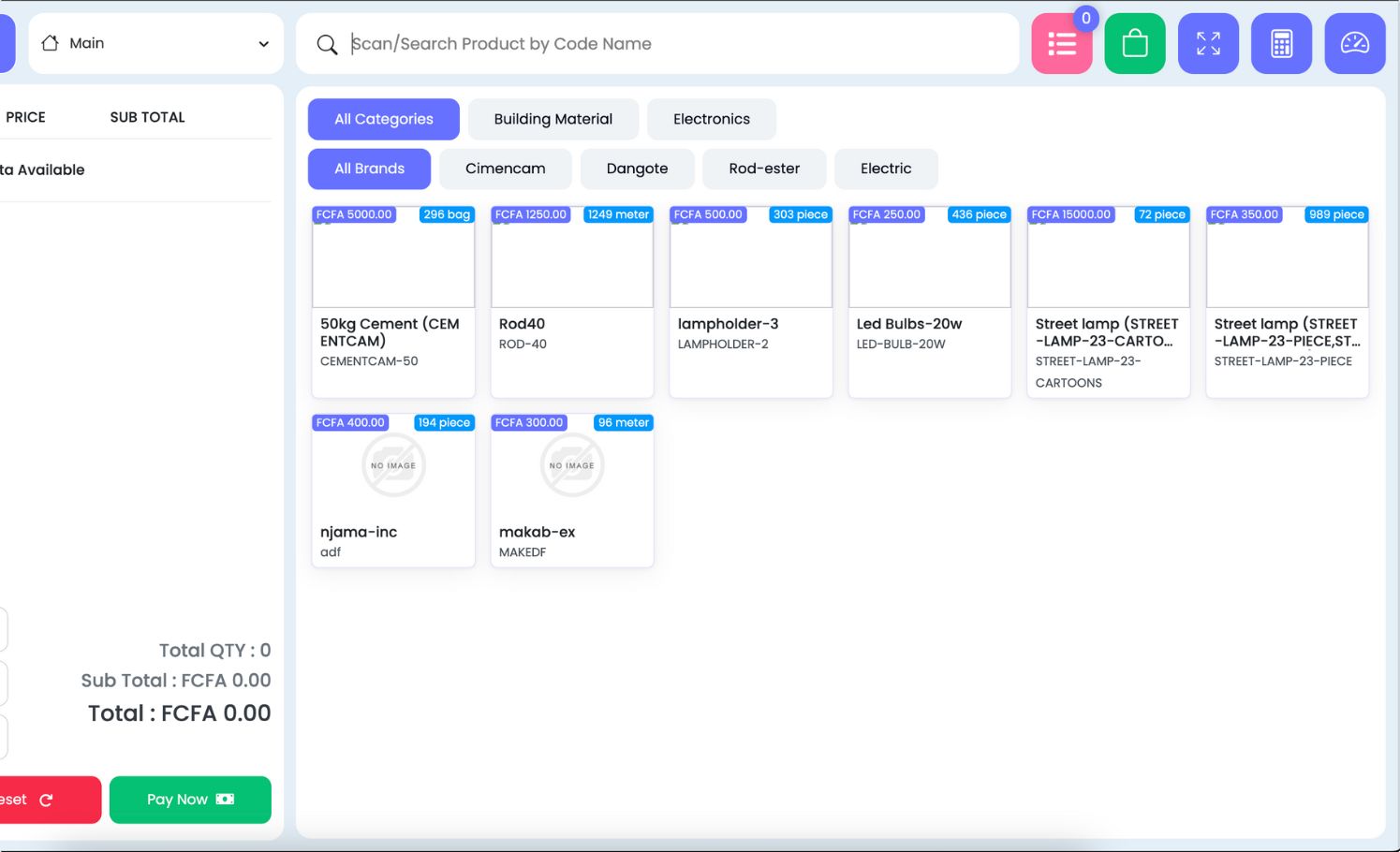Enter fullscreen mode with the expand arrows icon

pyautogui.click(x=1208, y=43)
